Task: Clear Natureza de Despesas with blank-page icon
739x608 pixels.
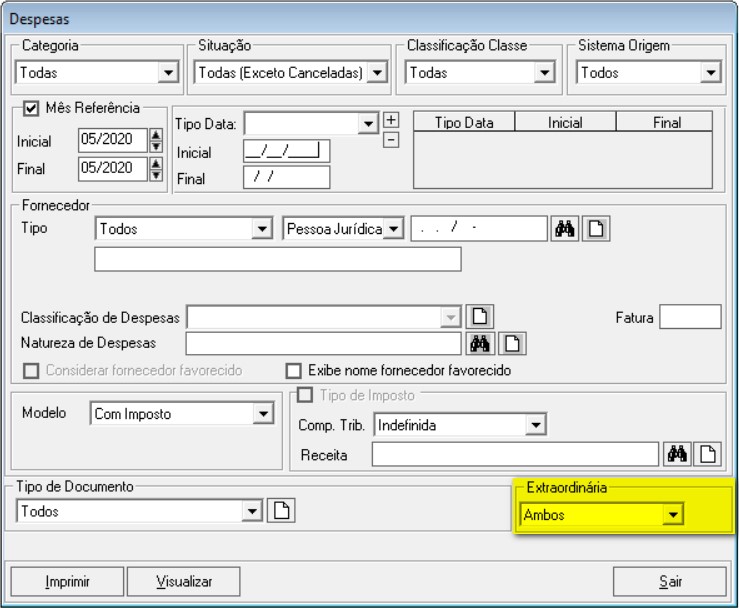Action: point(512,344)
